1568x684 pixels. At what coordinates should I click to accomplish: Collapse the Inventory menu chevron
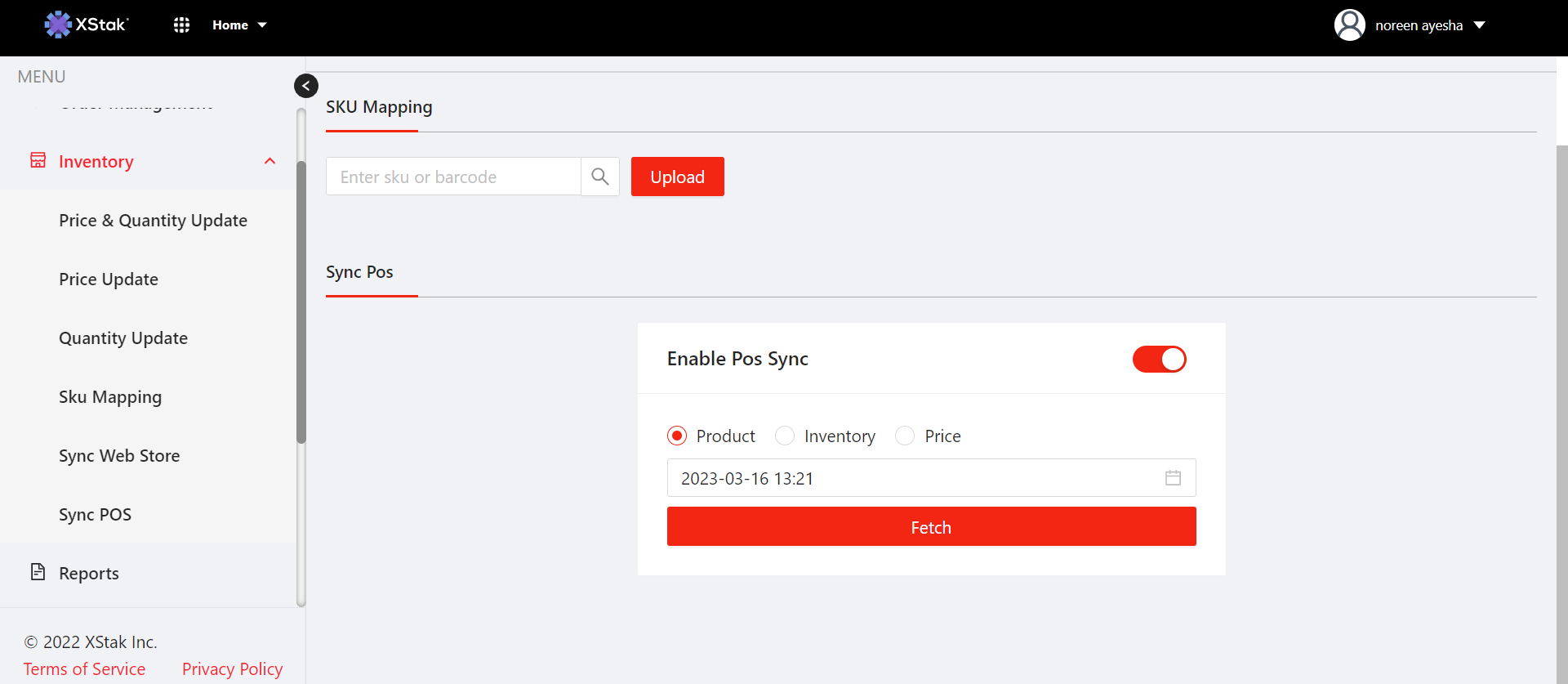269,161
